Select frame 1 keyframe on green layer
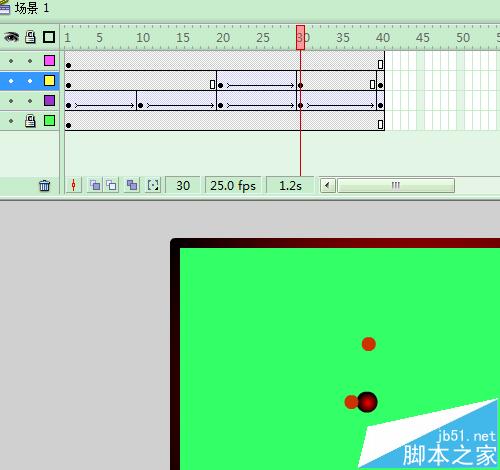Image resolution: width=500 pixels, height=470 pixels. (68, 125)
